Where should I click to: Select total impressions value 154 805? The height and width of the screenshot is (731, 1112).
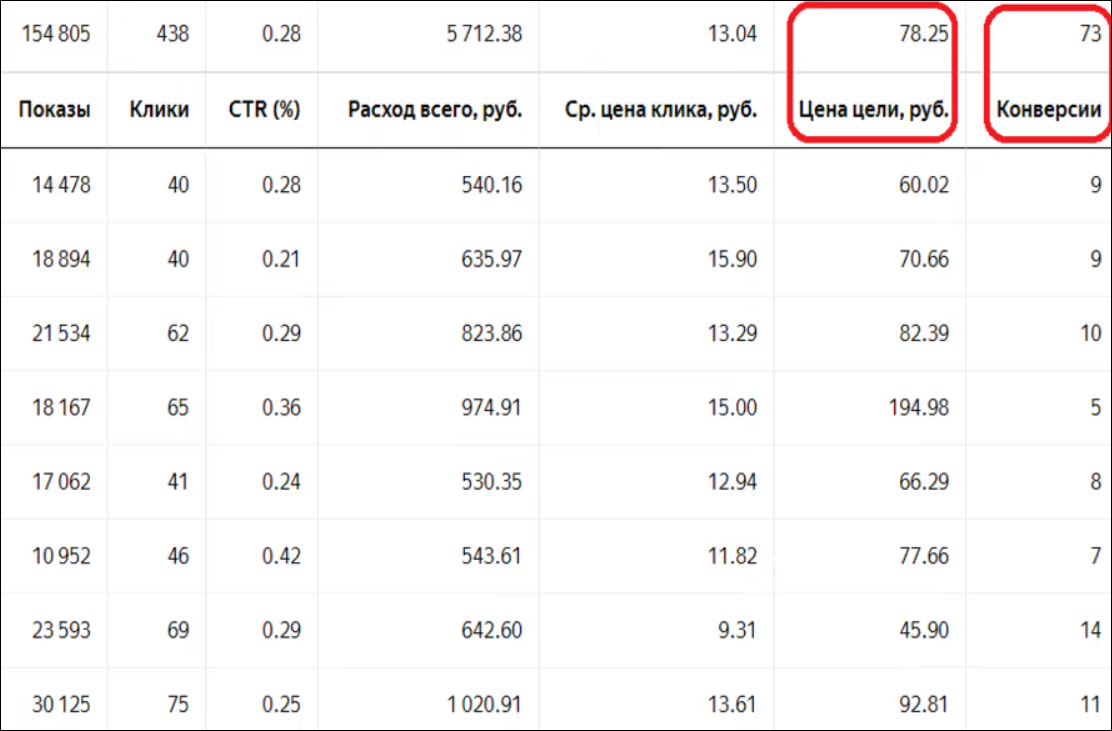tap(56, 34)
